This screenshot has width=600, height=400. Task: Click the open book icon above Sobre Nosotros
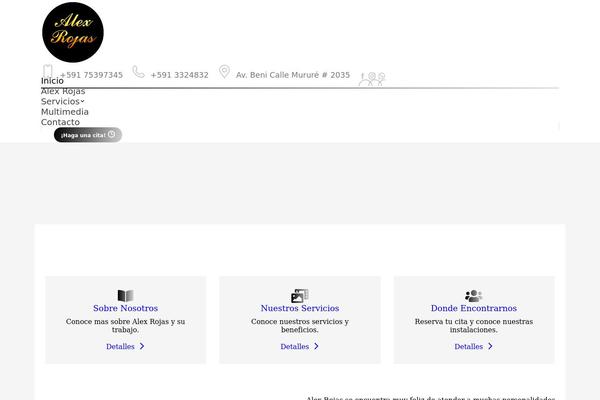(126, 296)
